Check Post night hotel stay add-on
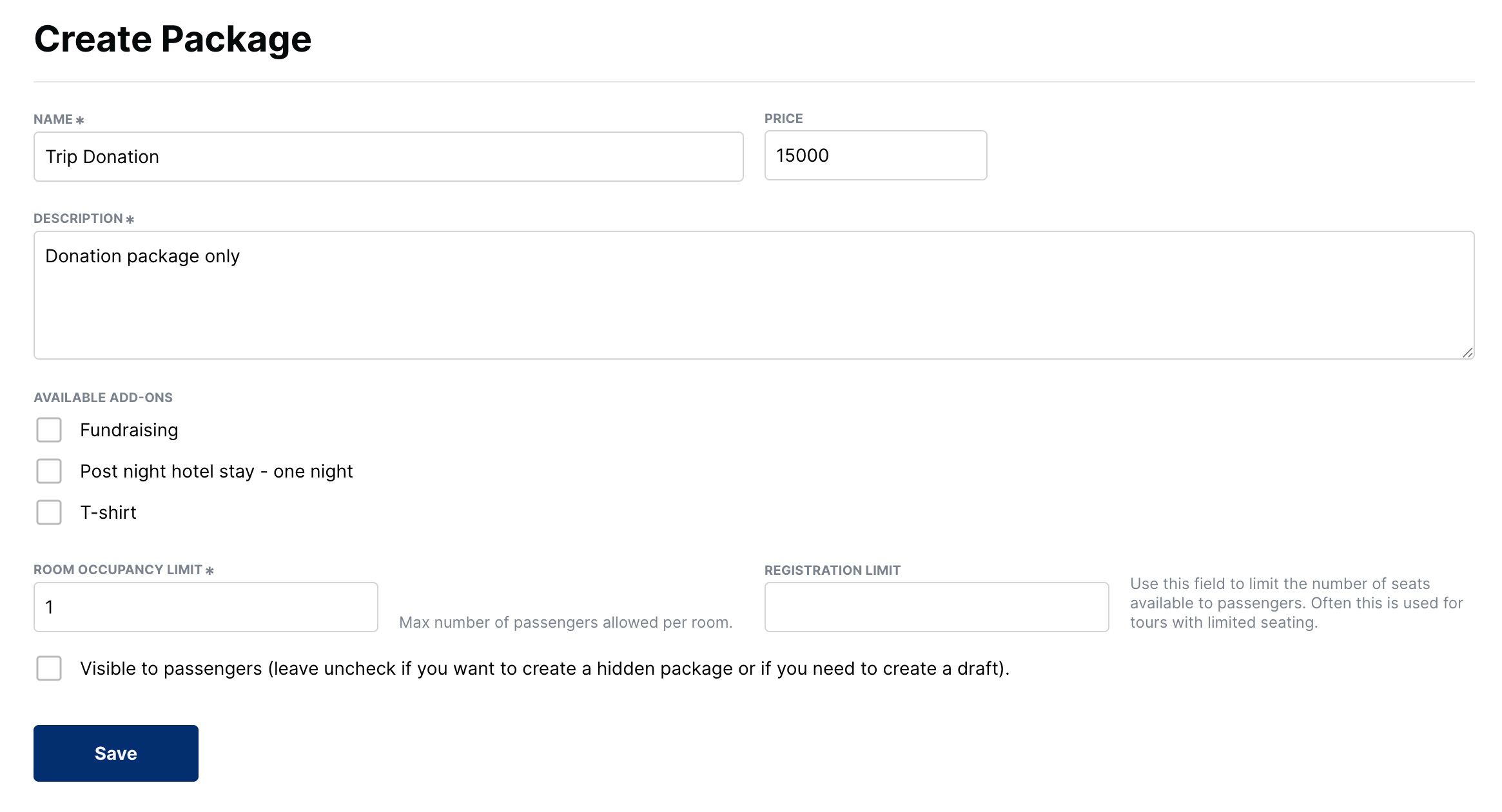This screenshot has height=812, width=1502. tap(49, 471)
